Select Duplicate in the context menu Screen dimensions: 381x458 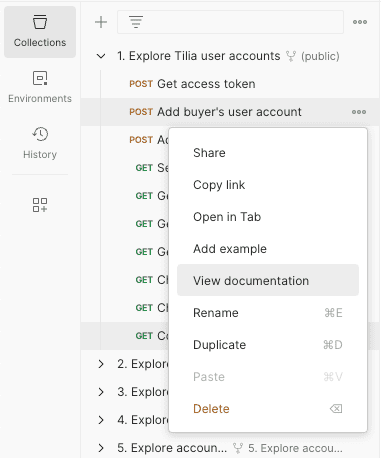pos(268,345)
